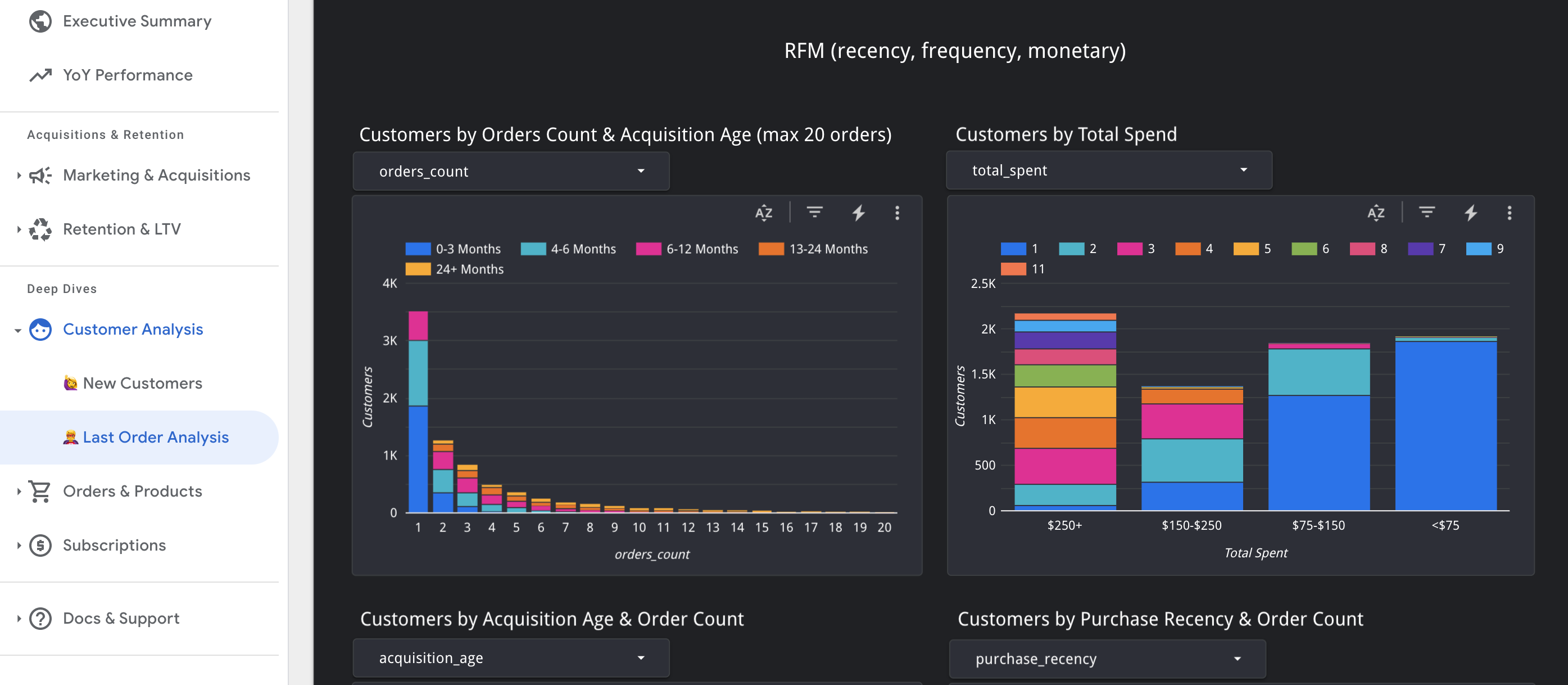The height and width of the screenshot is (685, 1568).
Task: Go to Last Order Analysis page
Action: tap(155, 437)
